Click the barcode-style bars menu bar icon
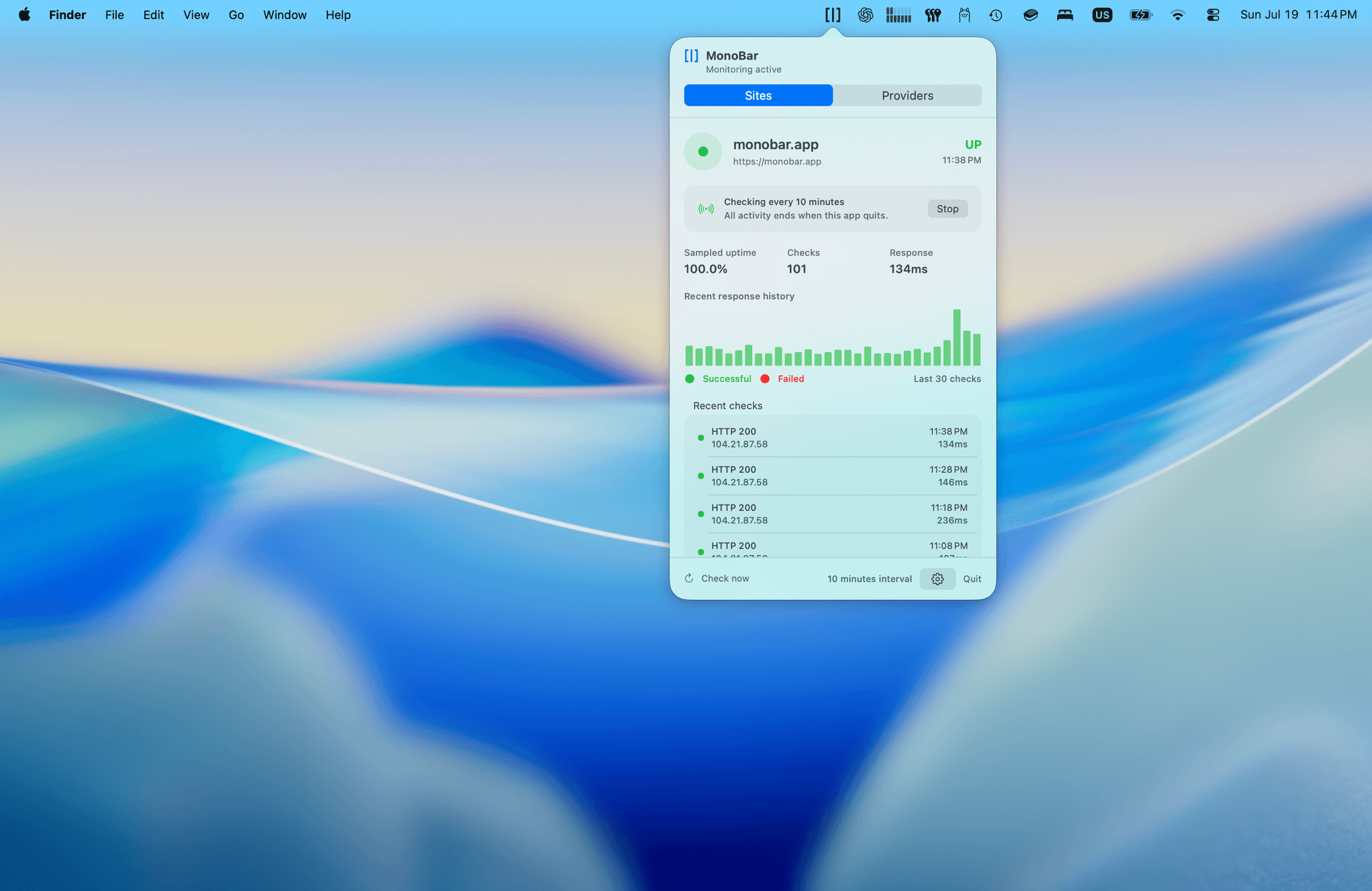Image resolution: width=1372 pixels, height=891 pixels. point(898,14)
